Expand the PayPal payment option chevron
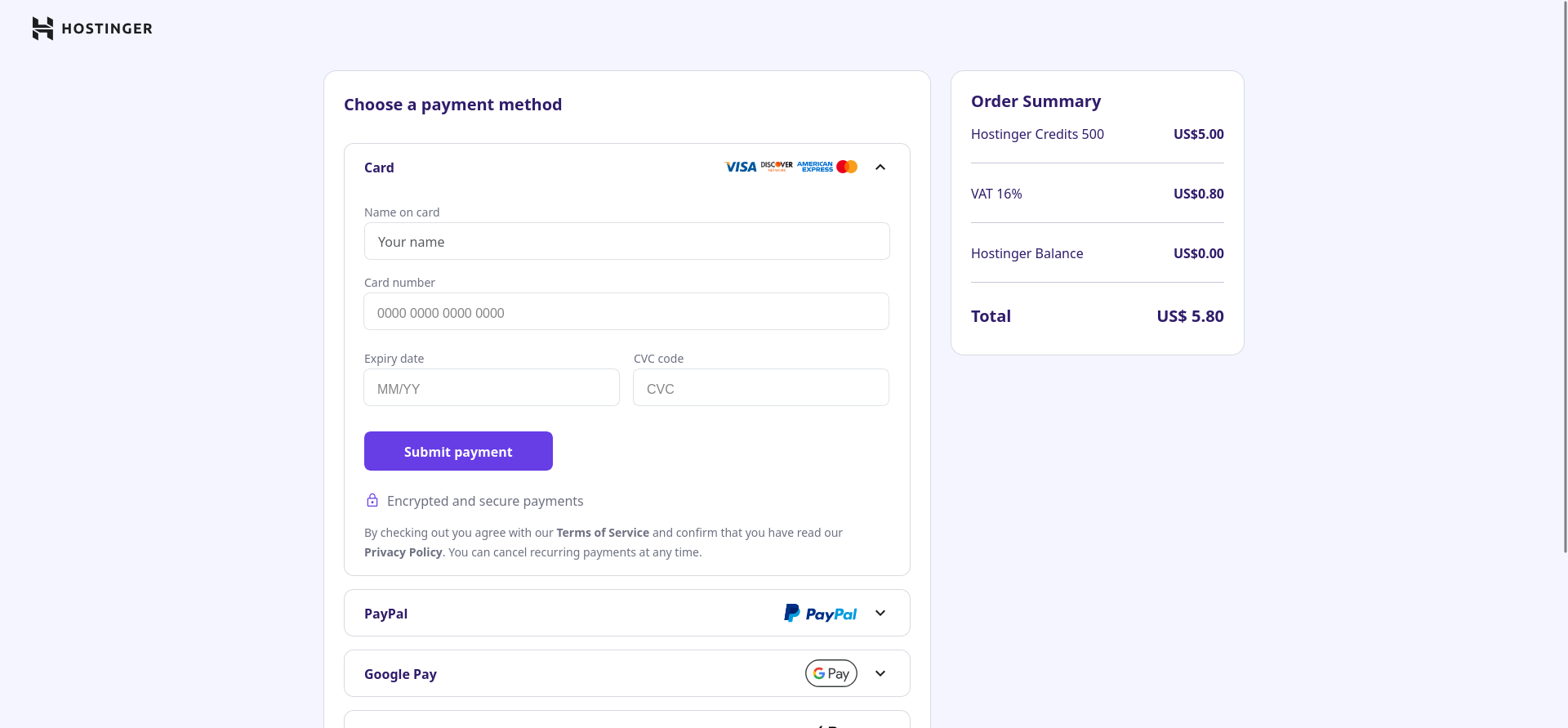Viewport: 1568px width, 728px height. pos(880,613)
